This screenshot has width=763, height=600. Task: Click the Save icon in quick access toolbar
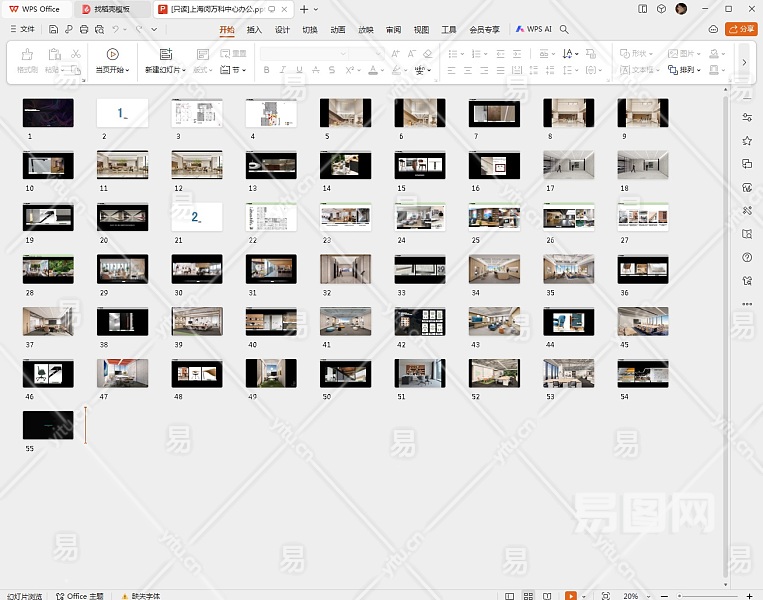click(53, 30)
